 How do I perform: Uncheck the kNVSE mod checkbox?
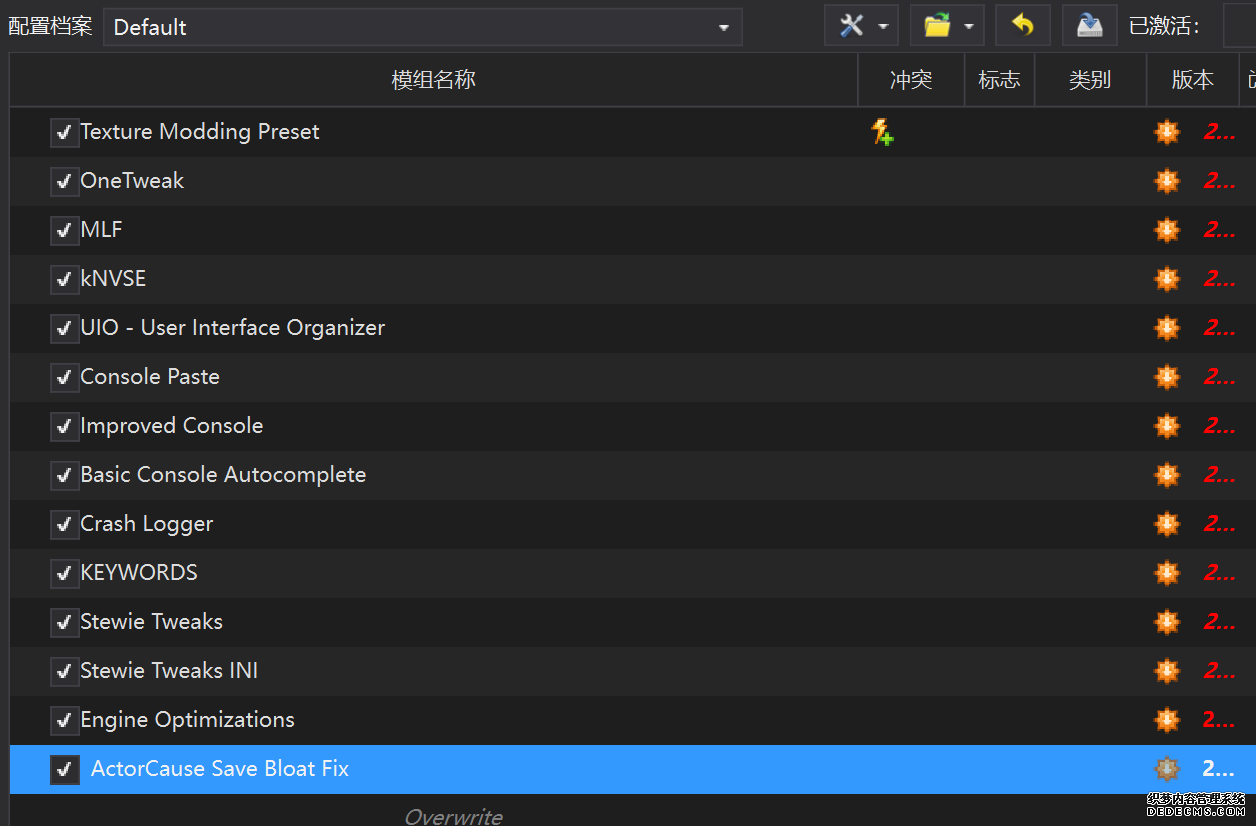coord(65,279)
